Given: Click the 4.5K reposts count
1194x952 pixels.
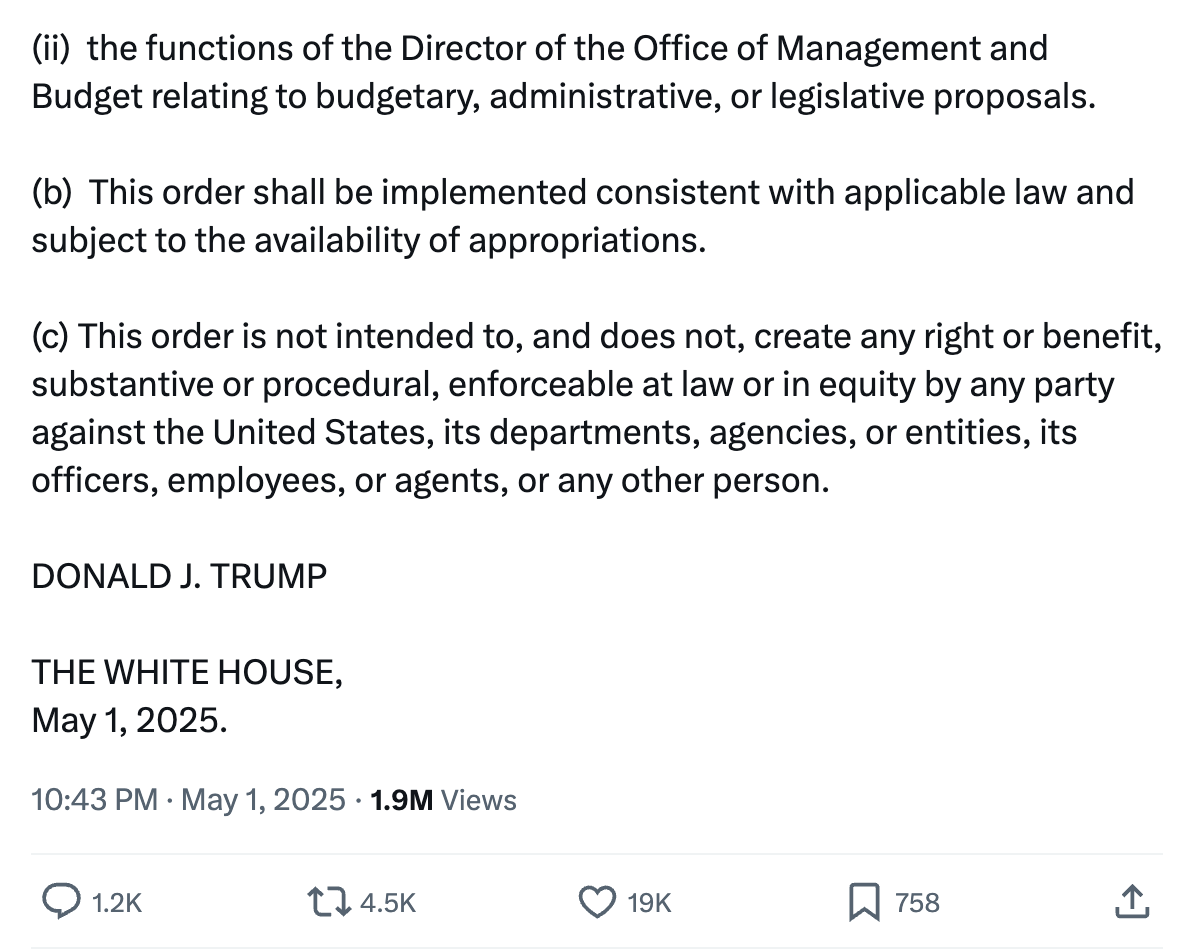Looking at the screenshot, I should click(388, 903).
